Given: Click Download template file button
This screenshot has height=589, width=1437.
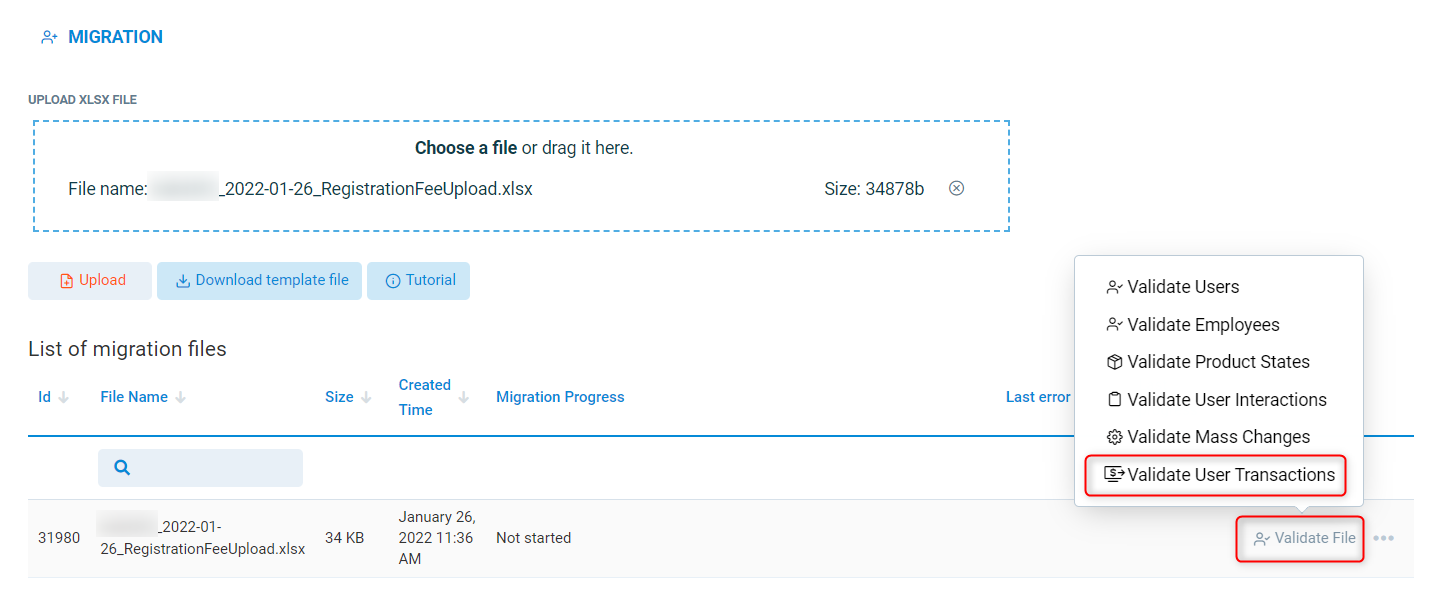Looking at the screenshot, I should pos(259,281).
